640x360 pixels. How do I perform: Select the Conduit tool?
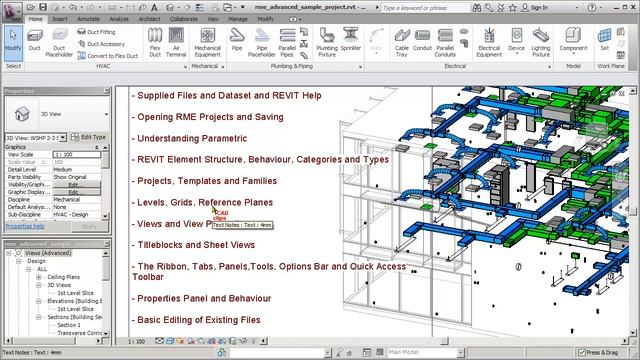(422, 40)
